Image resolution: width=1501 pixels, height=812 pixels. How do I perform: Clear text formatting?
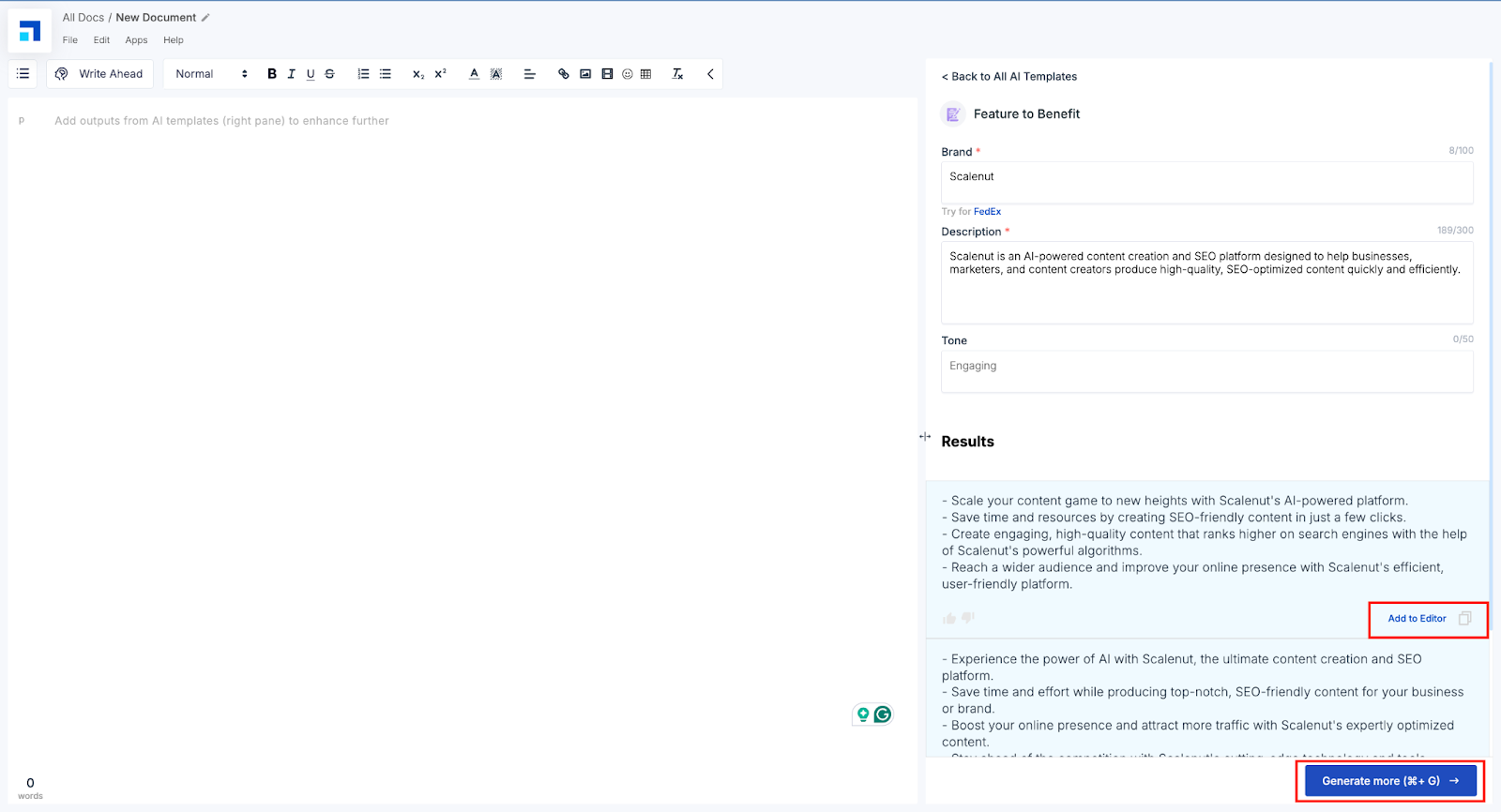click(677, 74)
